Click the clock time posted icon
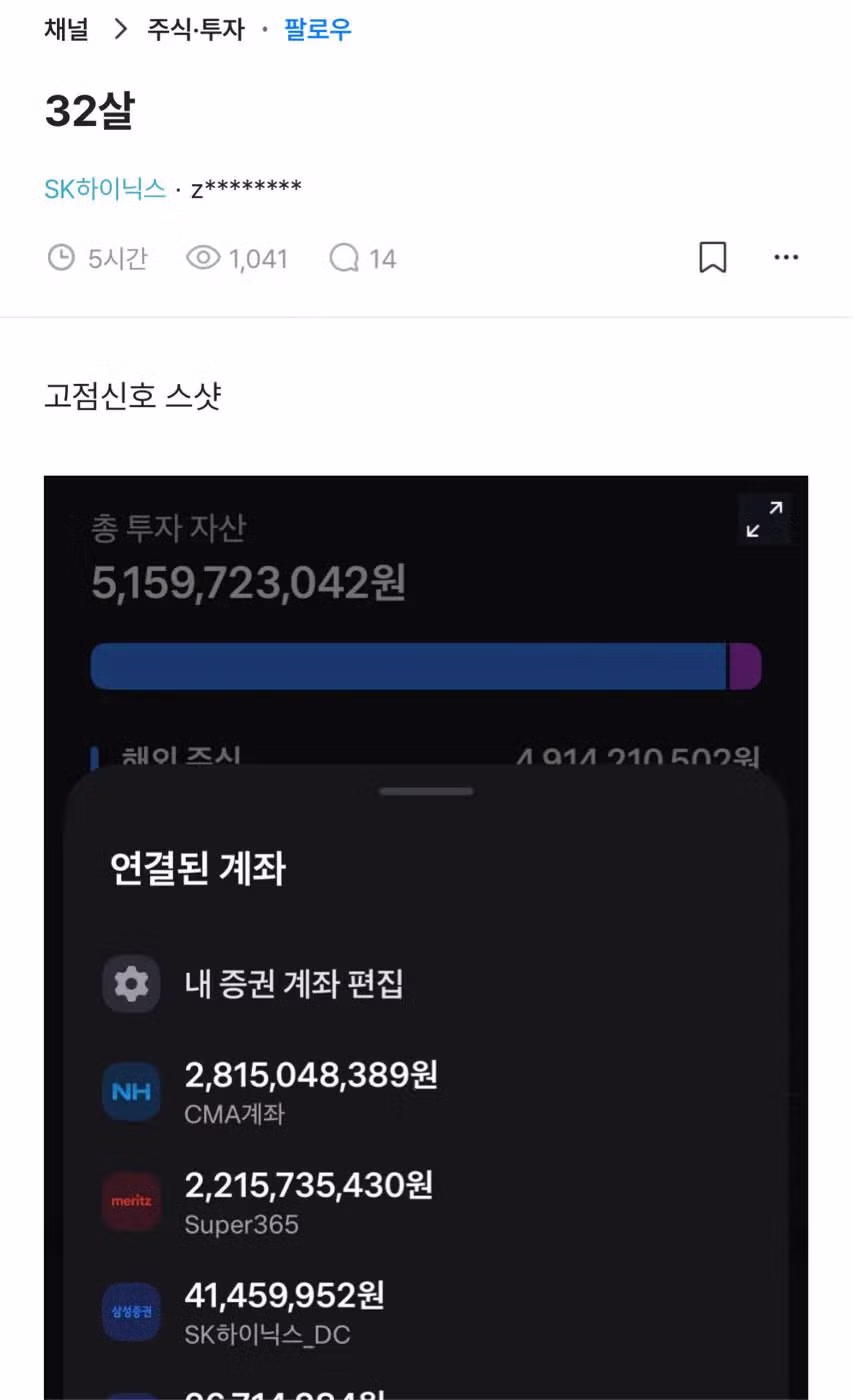This screenshot has height=1400, width=853. coord(61,259)
